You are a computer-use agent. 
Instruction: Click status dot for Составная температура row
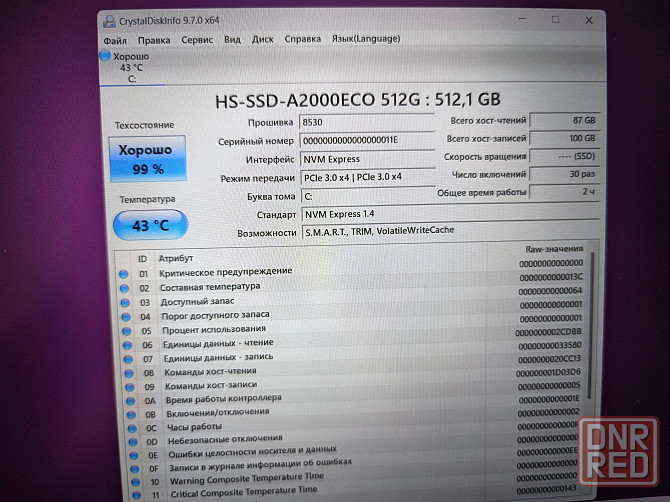click(x=124, y=289)
